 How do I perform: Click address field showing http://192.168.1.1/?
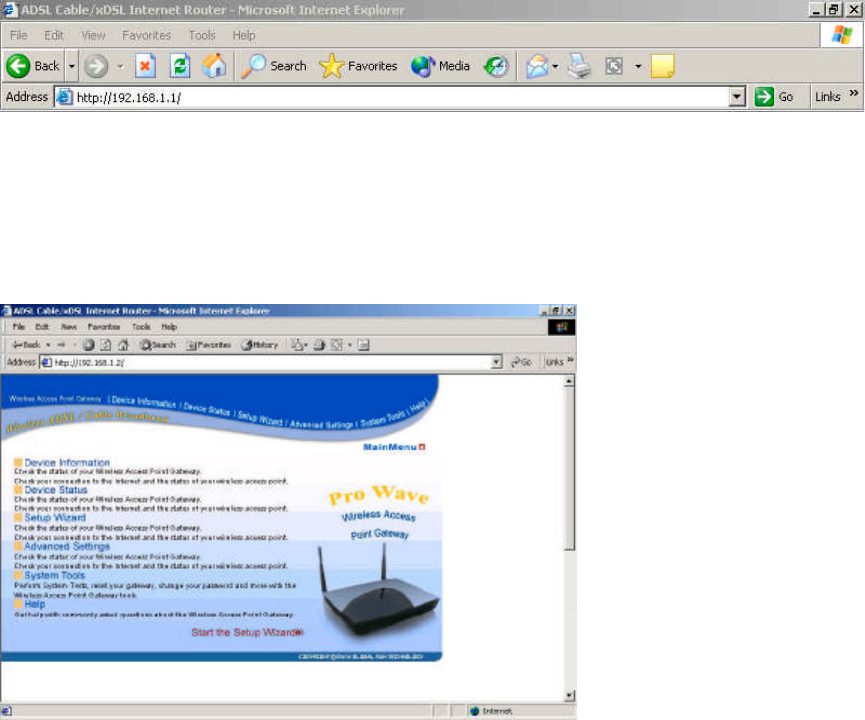[x=400, y=98]
